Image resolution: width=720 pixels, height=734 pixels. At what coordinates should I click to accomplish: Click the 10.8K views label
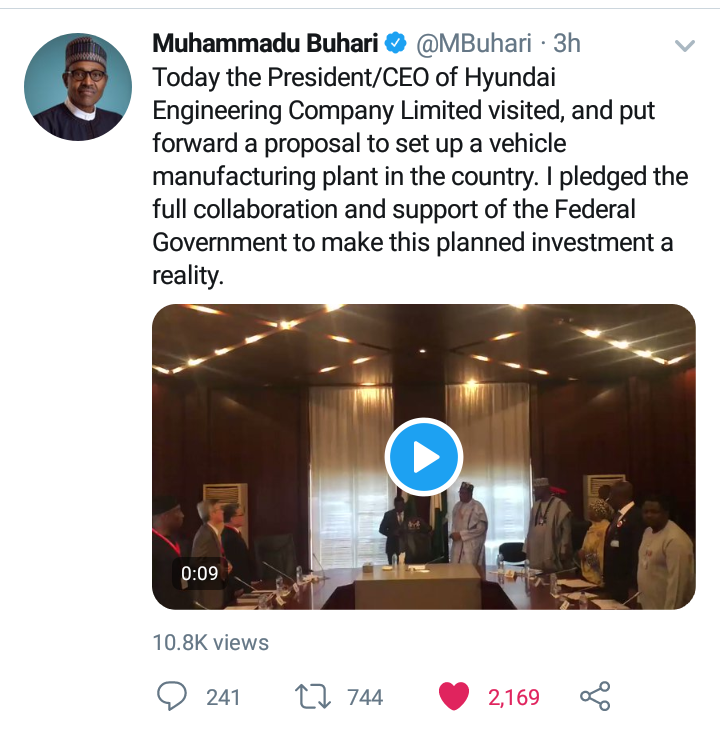[x=210, y=642]
